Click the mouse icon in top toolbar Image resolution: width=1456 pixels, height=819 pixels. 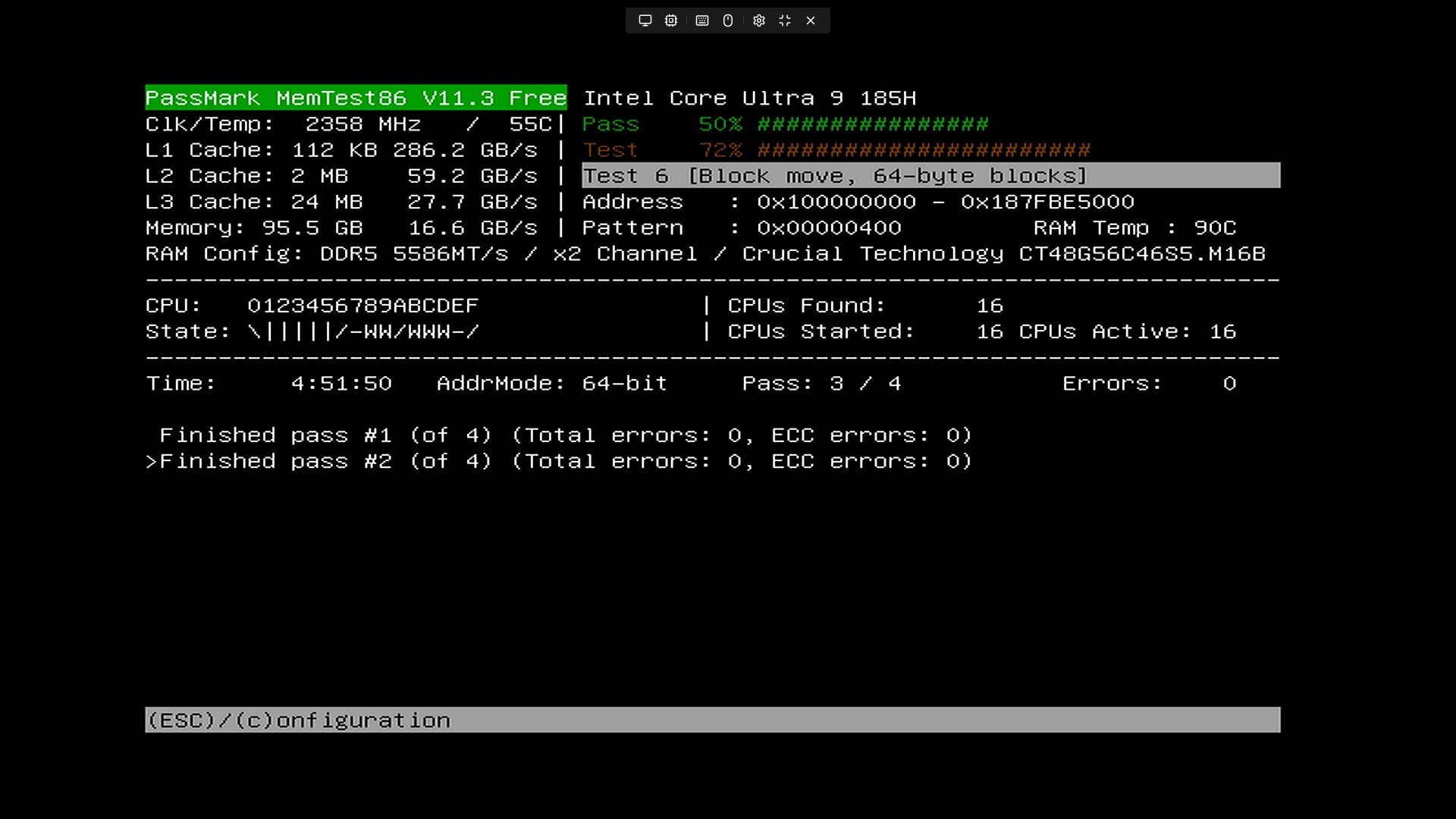[x=728, y=20]
